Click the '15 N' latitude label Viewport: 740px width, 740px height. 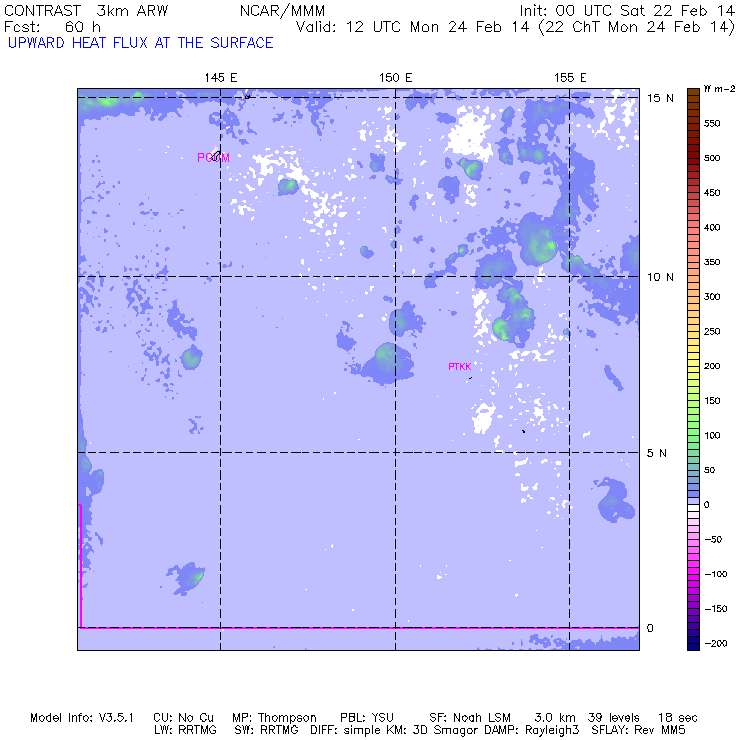[660, 98]
